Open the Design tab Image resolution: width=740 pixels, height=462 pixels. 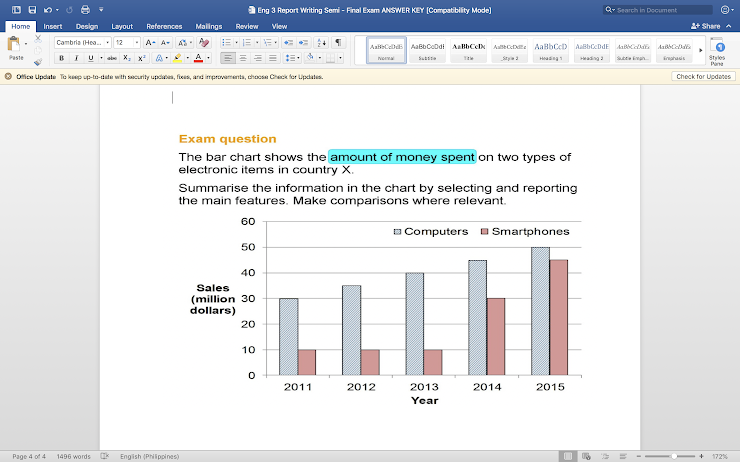point(87,26)
